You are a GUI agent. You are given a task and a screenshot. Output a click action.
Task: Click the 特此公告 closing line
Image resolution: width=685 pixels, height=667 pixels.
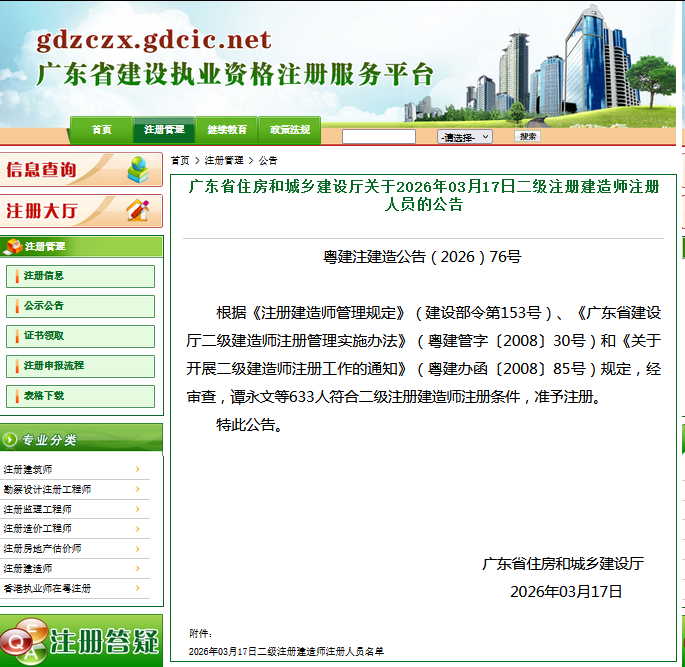(x=249, y=425)
